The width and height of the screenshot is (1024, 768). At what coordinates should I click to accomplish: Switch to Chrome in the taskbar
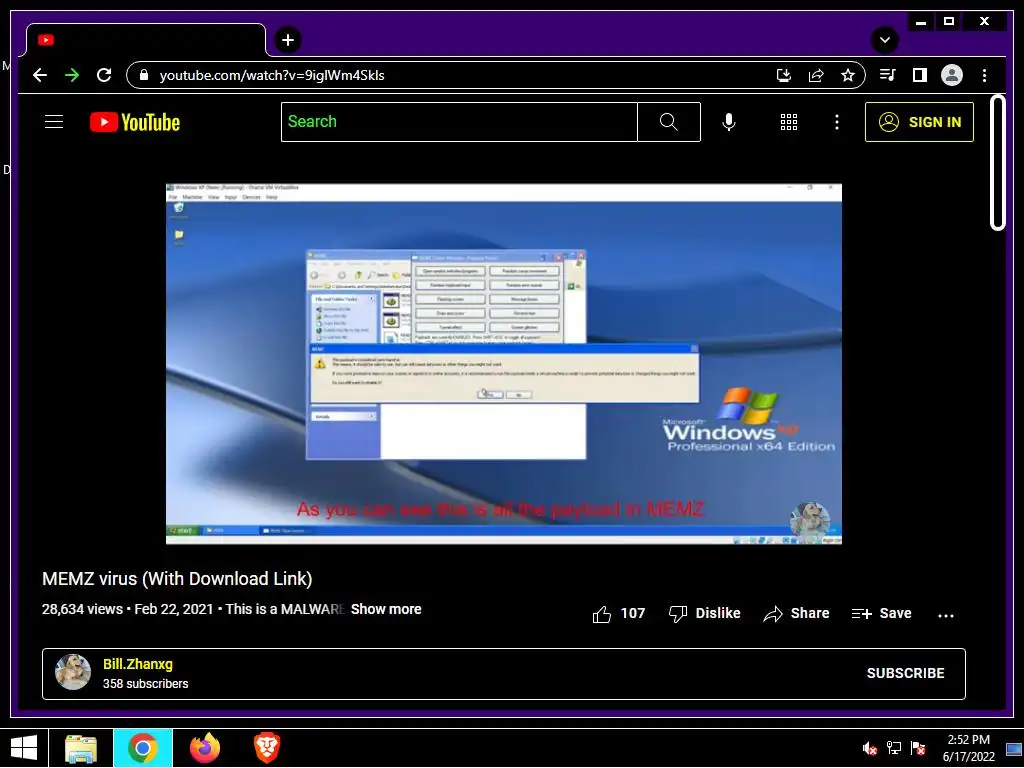tap(143, 748)
